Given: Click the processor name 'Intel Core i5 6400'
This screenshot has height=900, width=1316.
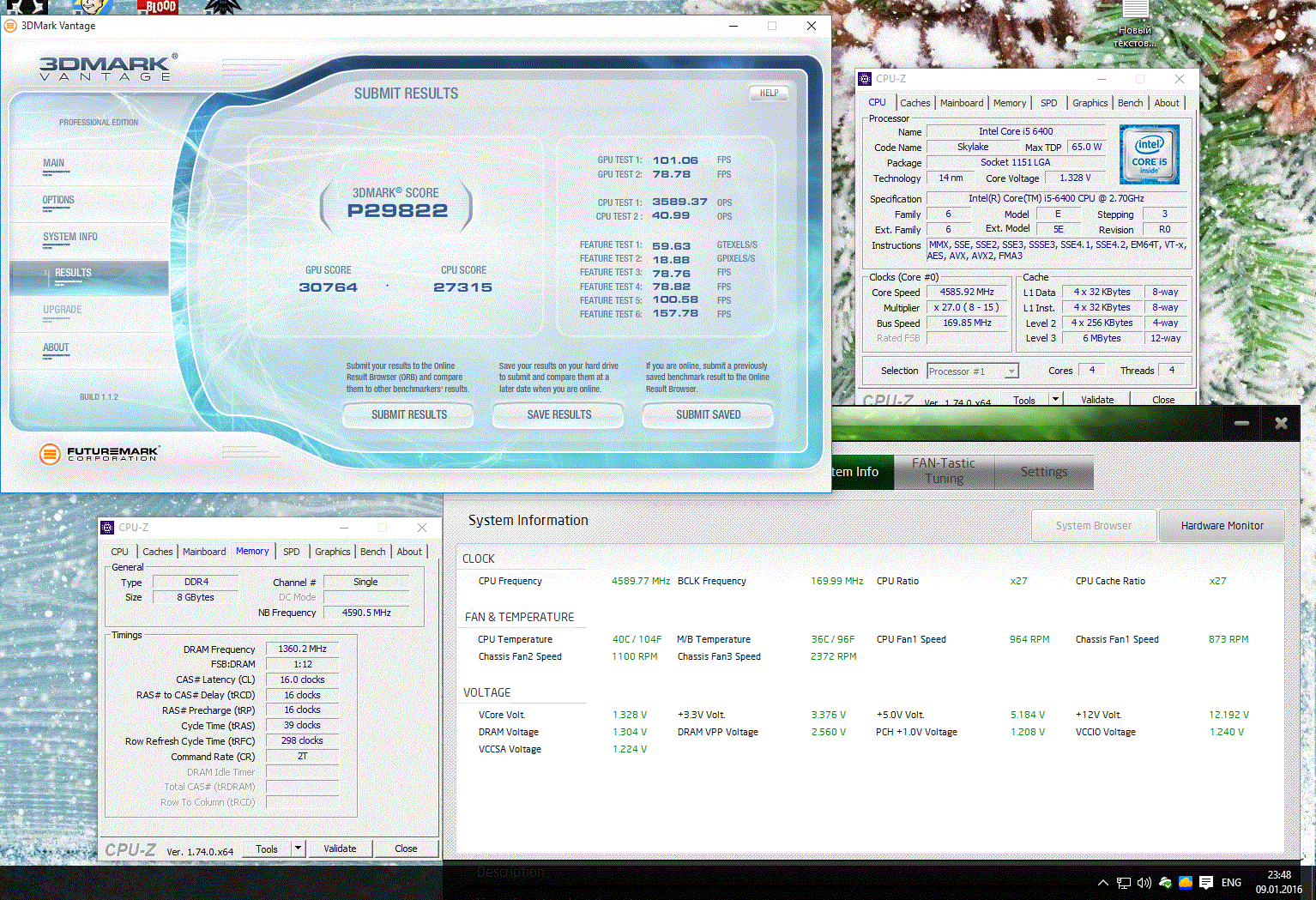Looking at the screenshot, I should [x=1016, y=131].
